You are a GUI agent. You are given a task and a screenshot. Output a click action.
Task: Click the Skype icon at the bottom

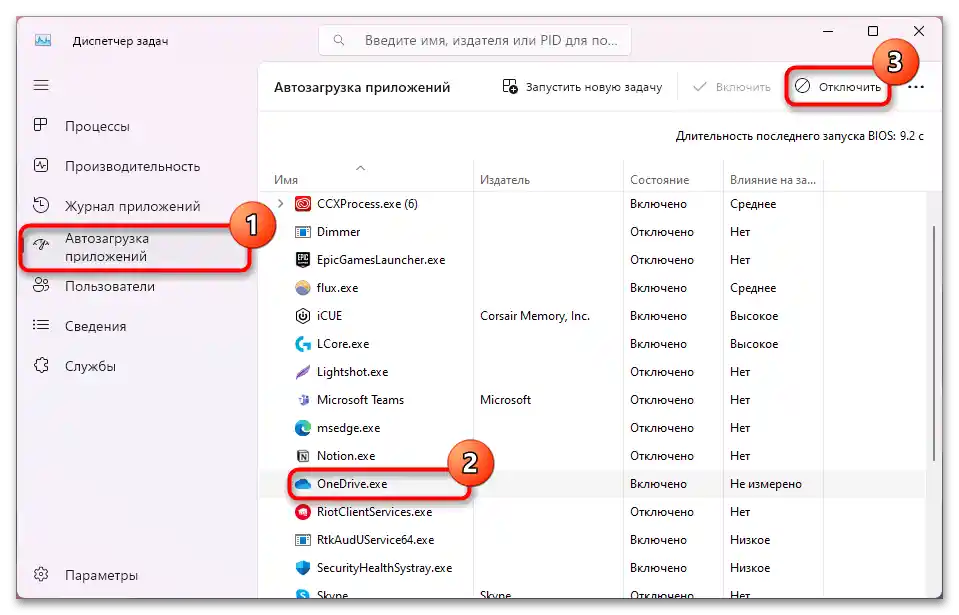tap(302, 594)
